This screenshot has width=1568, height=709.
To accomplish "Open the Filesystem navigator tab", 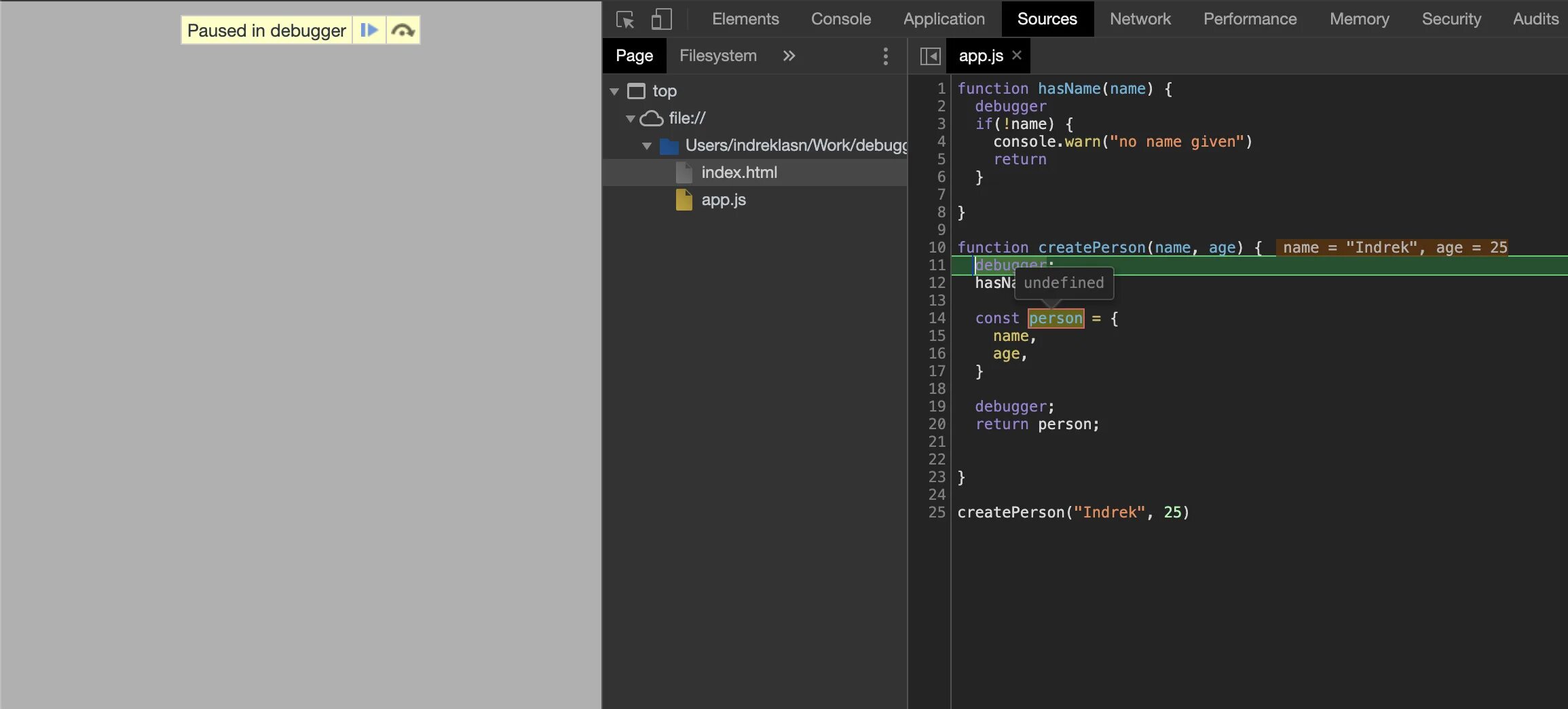I will [x=718, y=56].
